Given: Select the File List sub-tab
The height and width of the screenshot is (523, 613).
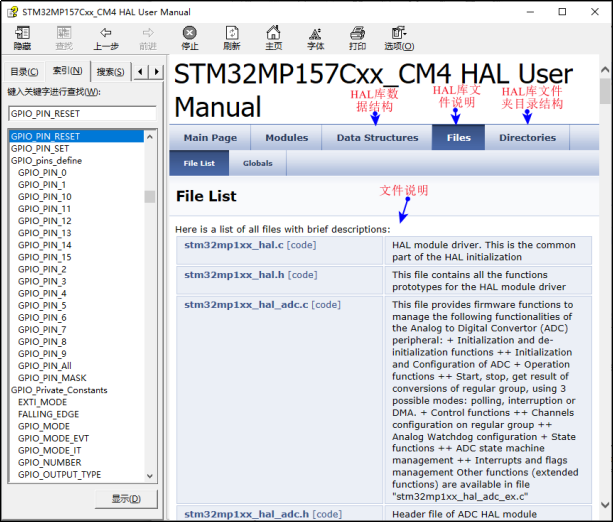Looking at the screenshot, I should click(x=199, y=163).
